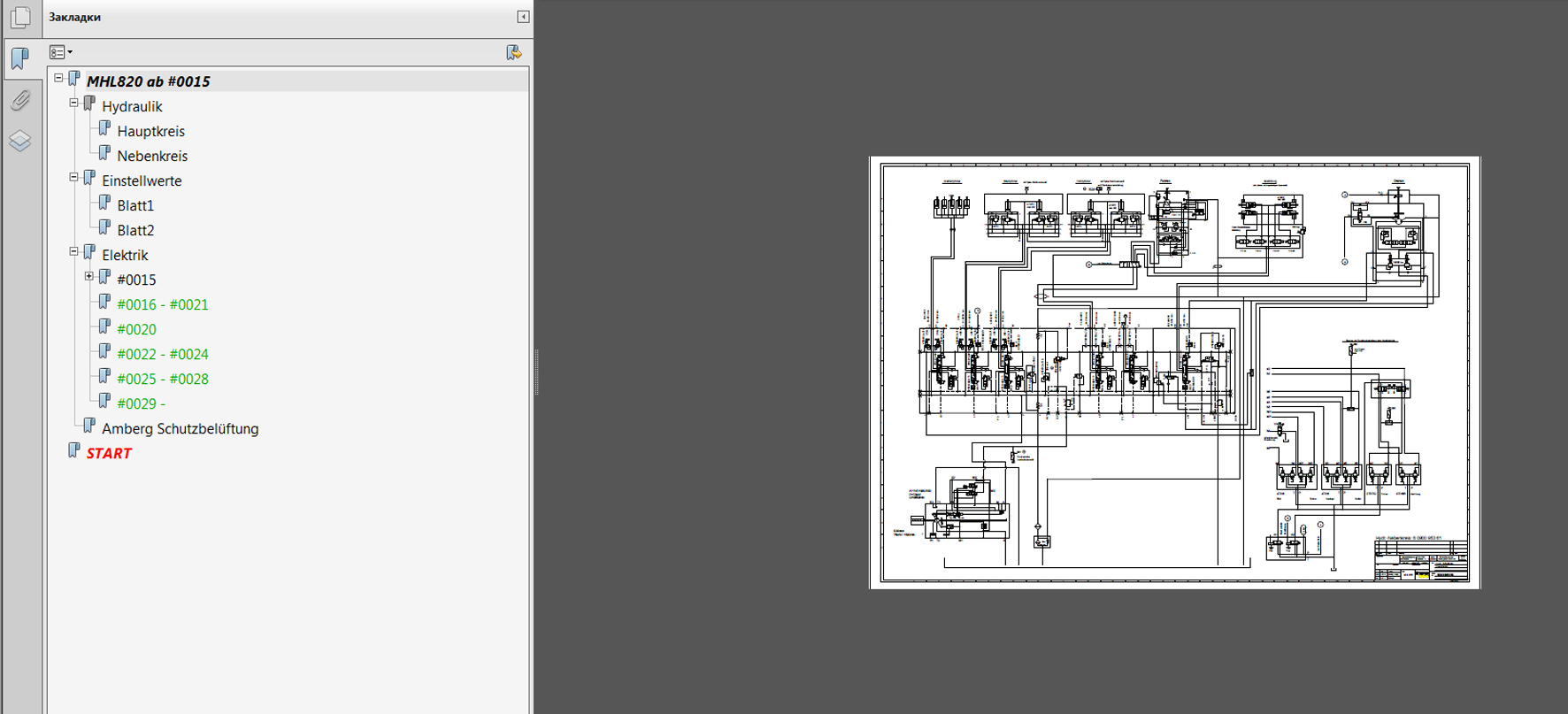Screen dimensions: 1568x714
Task: Collapse the Hydraulik tree branch
Action: [x=74, y=103]
